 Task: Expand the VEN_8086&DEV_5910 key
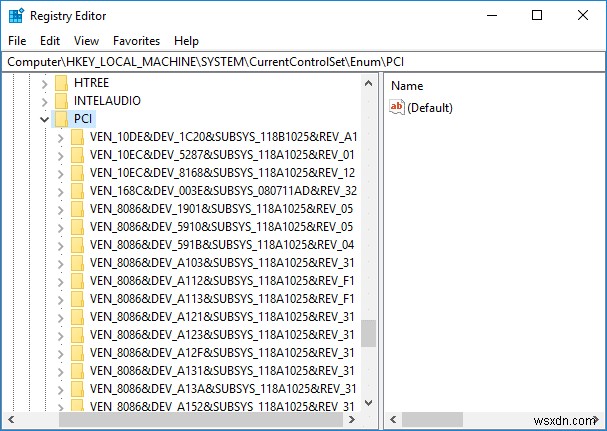pos(60,228)
